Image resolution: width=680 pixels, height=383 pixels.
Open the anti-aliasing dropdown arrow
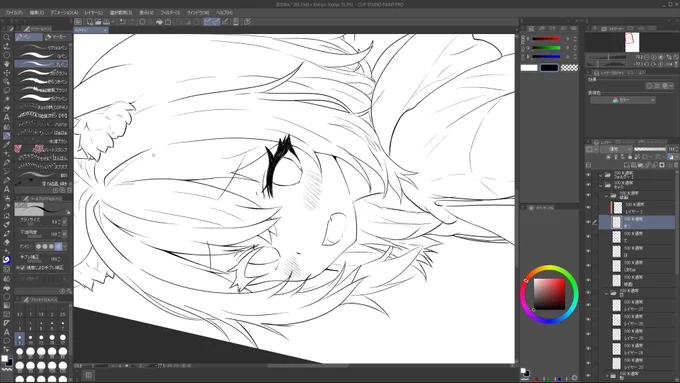coord(65,246)
